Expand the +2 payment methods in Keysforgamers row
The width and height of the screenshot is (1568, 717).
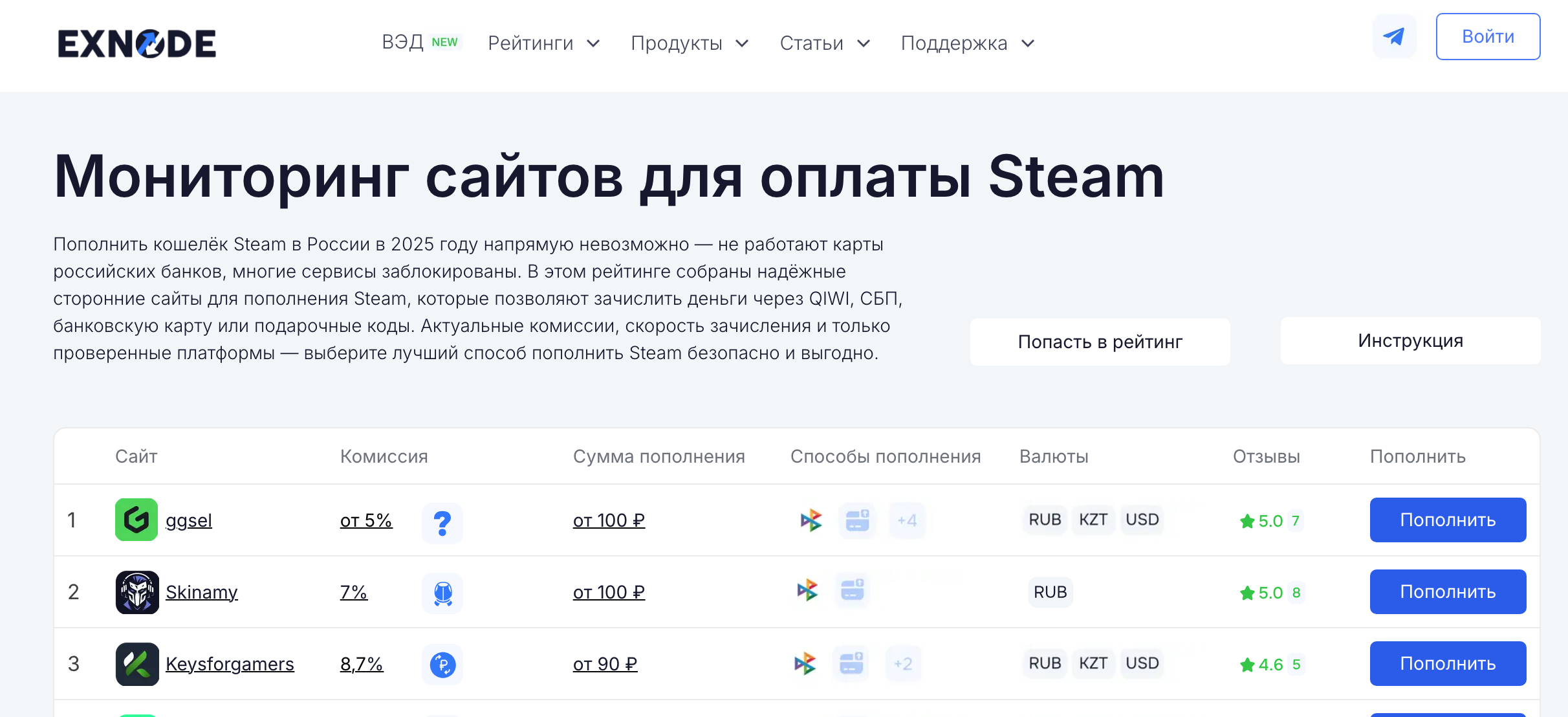(903, 663)
